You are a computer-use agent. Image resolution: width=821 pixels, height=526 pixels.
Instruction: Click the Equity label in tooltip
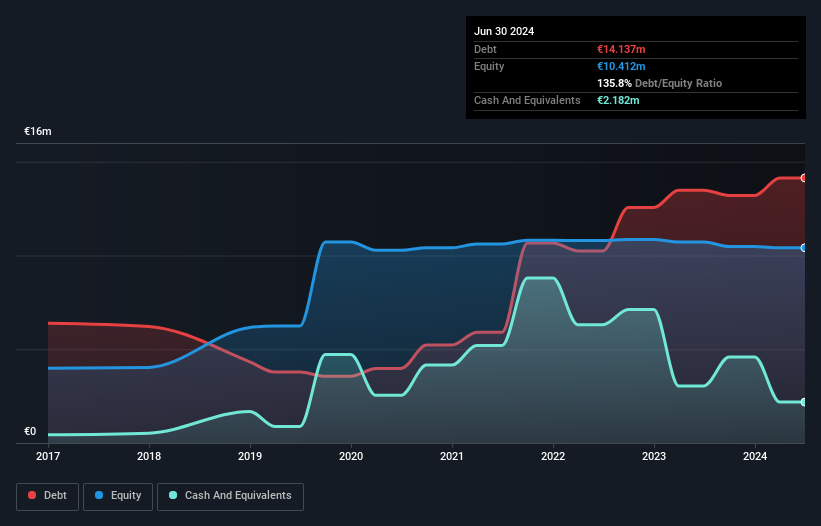pyautogui.click(x=489, y=66)
